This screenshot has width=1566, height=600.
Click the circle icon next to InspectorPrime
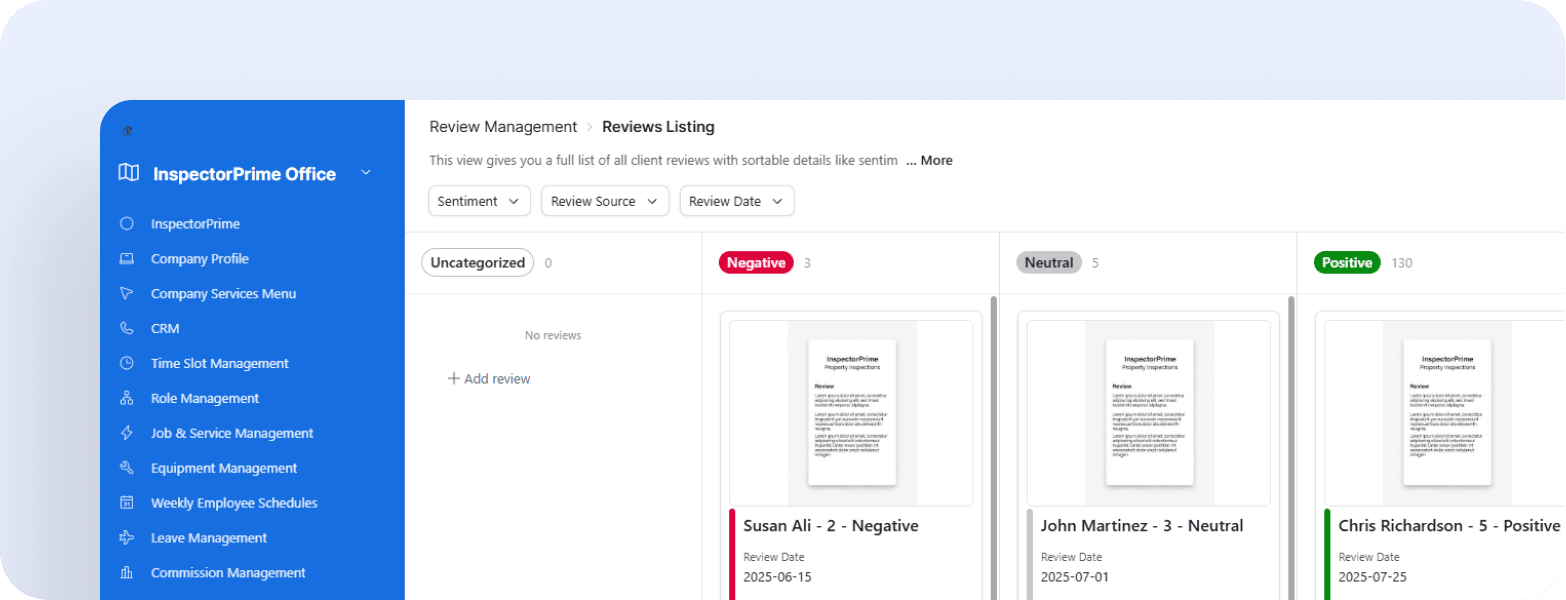point(126,224)
